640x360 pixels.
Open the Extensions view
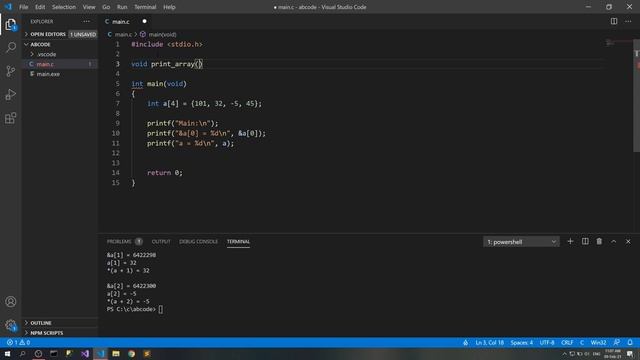[x=11, y=118]
